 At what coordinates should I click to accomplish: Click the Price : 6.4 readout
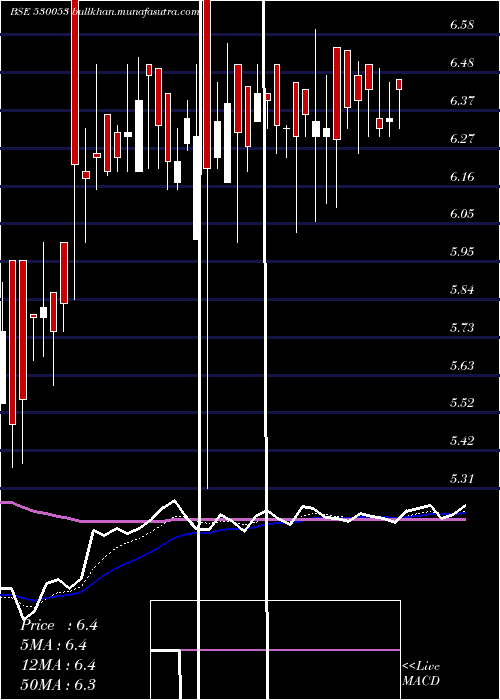[59, 625]
